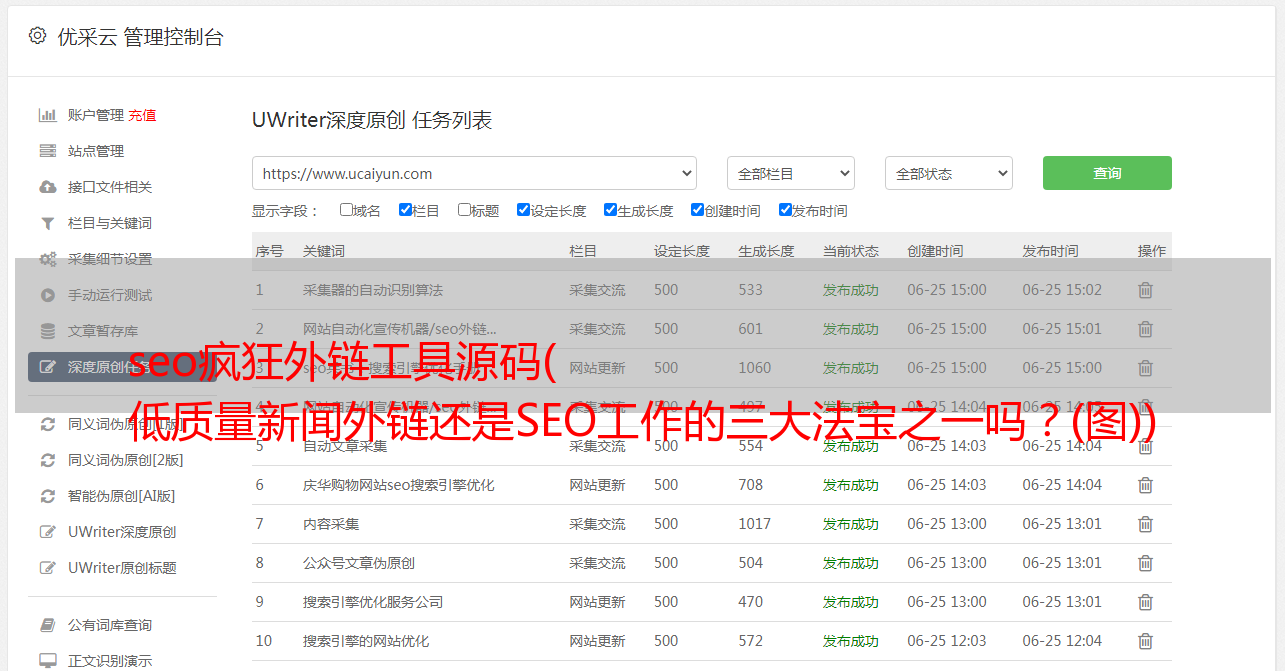Click publish time 06-25 12:04
This screenshot has width=1285, height=671.
coord(1062,641)
